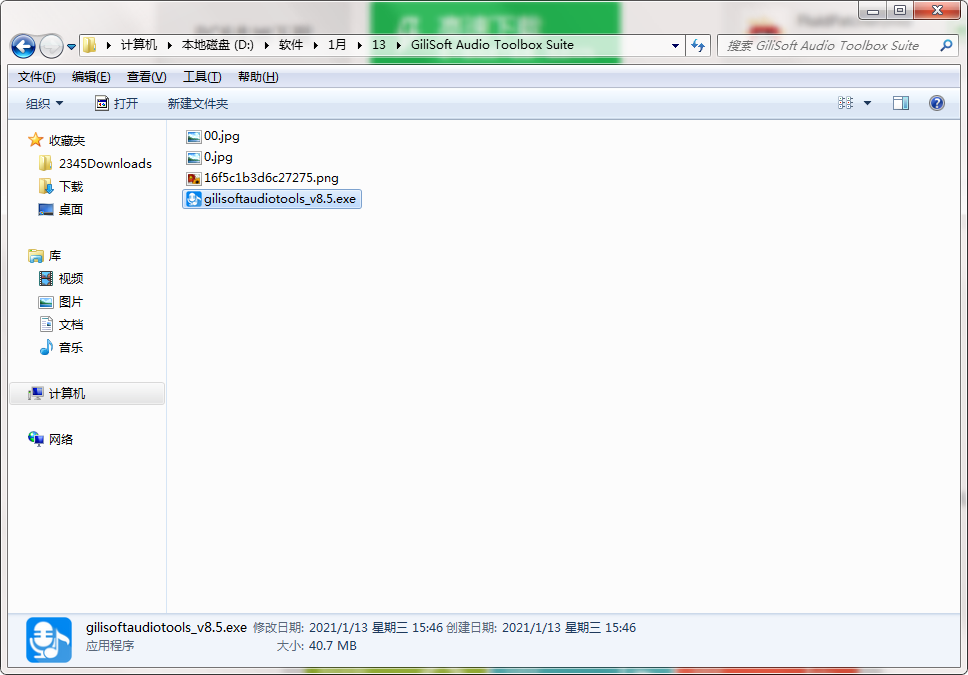Click 打开 in the toolbar
This screenshot has height=675, width=968.
117,104
